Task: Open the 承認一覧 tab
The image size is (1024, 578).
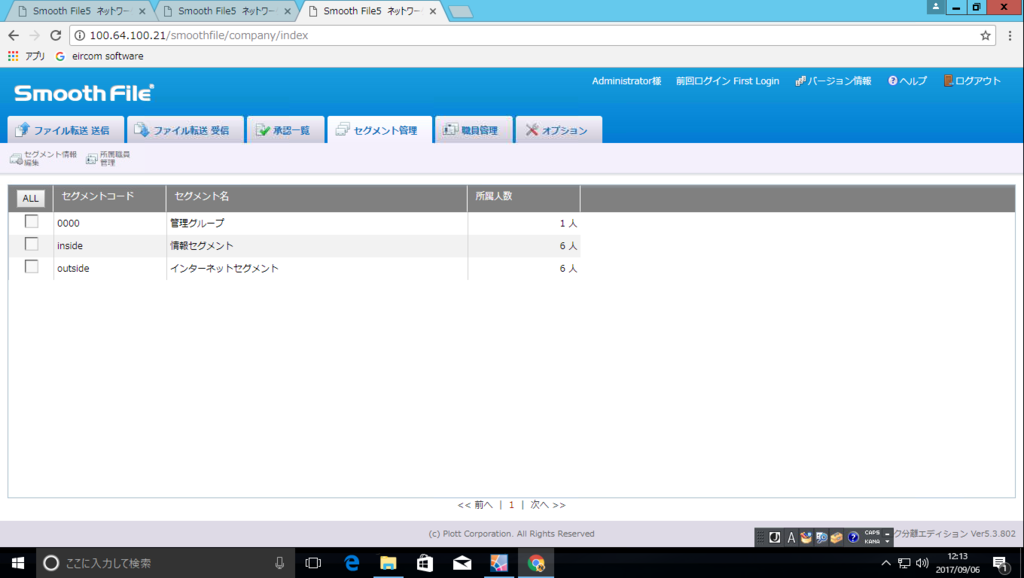Action: pyautogui.click(x=285, y=130)
